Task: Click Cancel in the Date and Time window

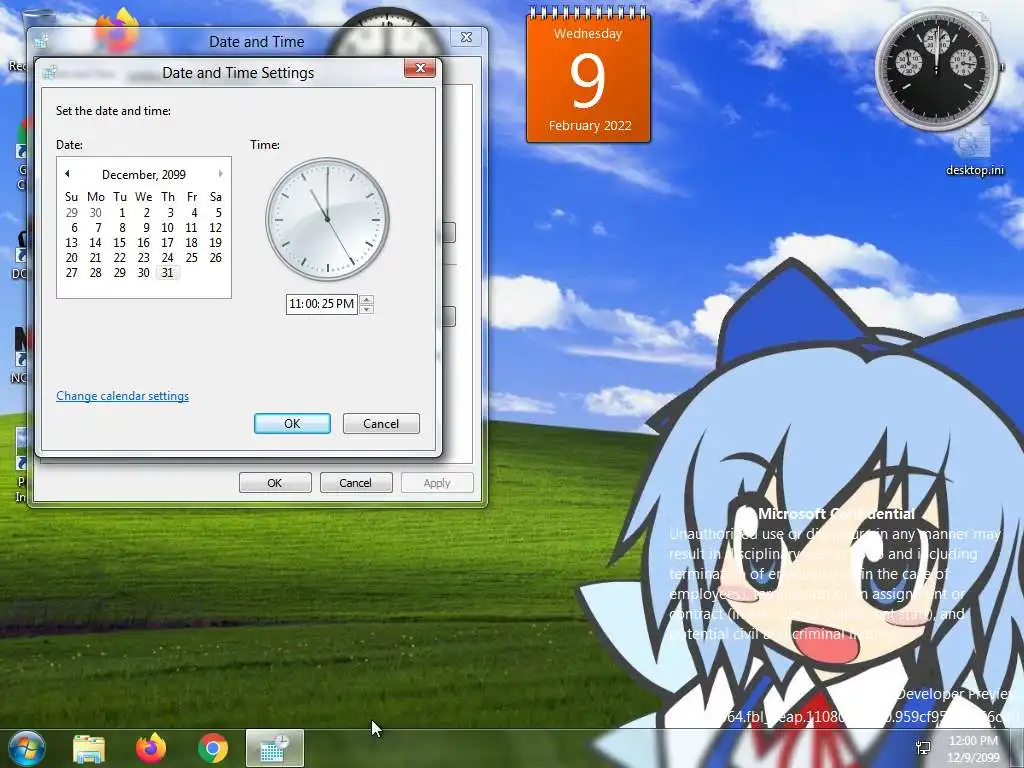Action: [356, 483]
